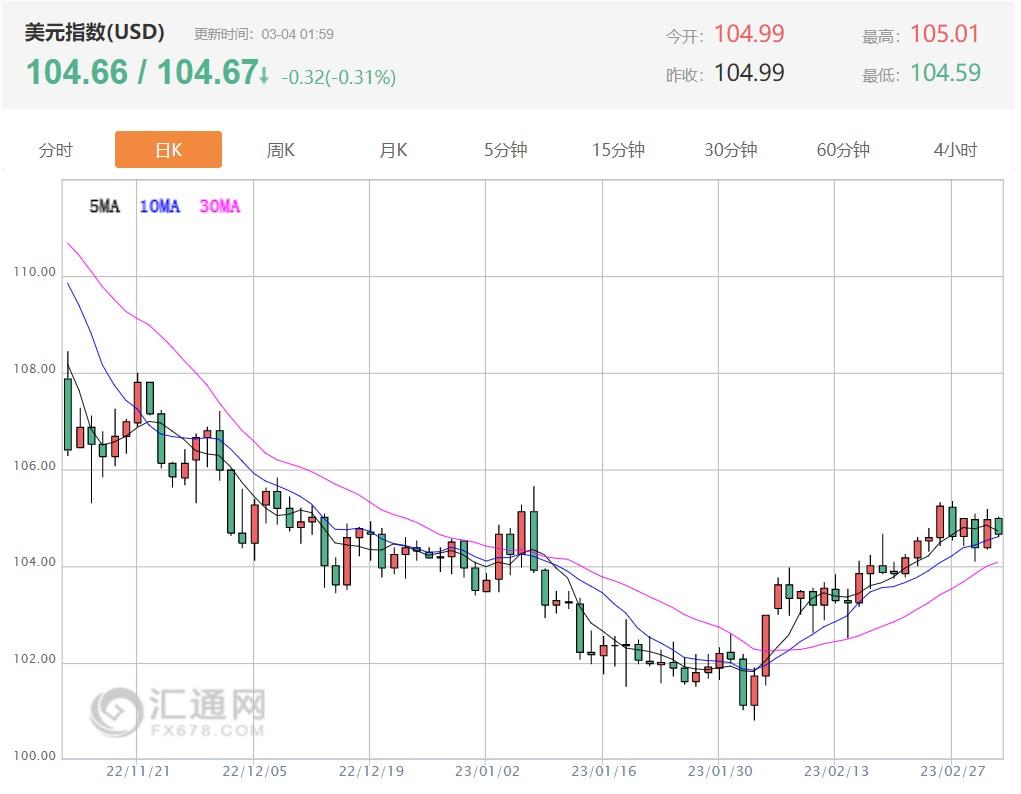Click the 23/01/30 date axis label
Viewport: 1021px width, 794px height.
click(718, 772)
